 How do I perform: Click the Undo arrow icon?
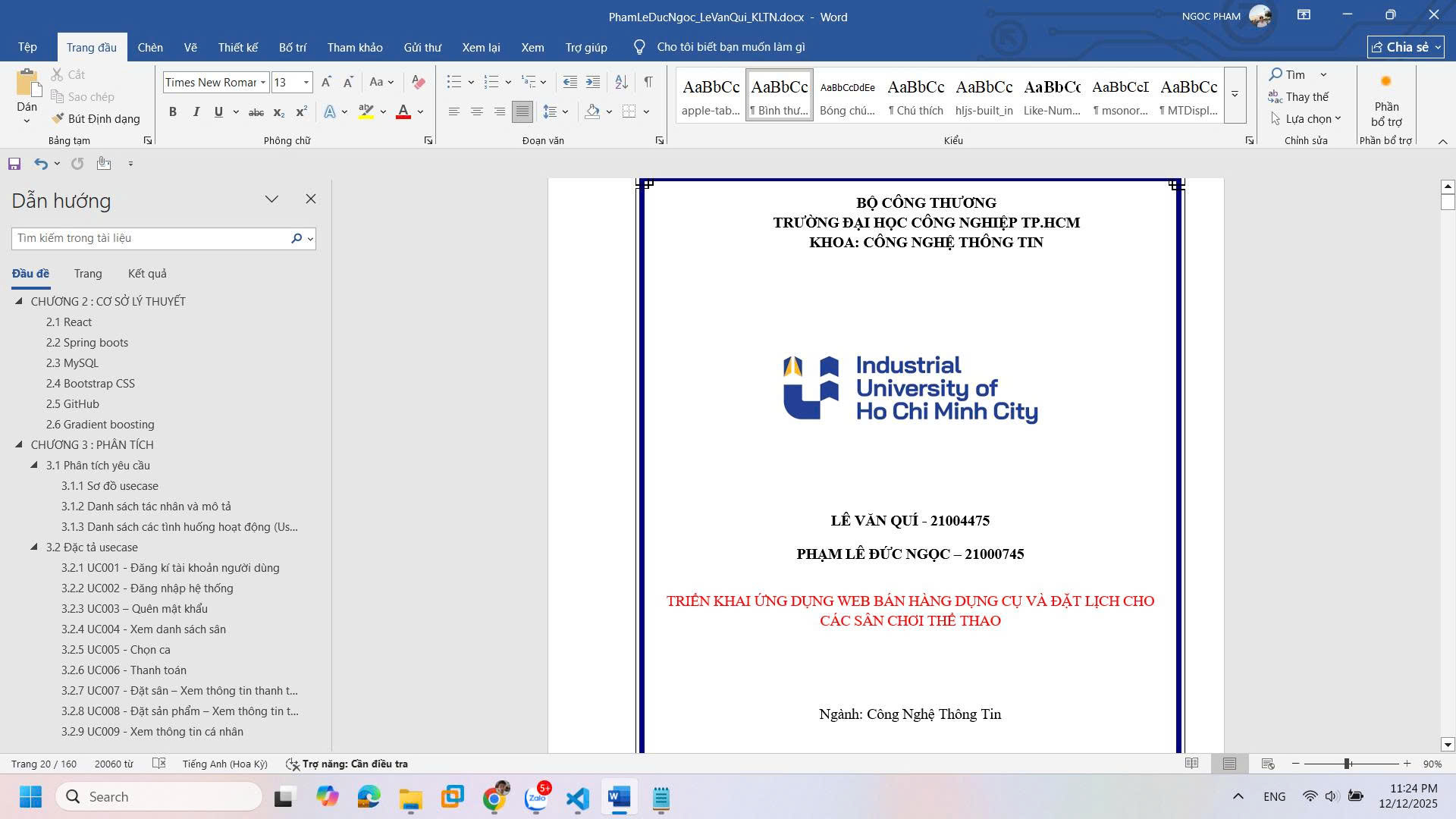[x=41, y=164]
